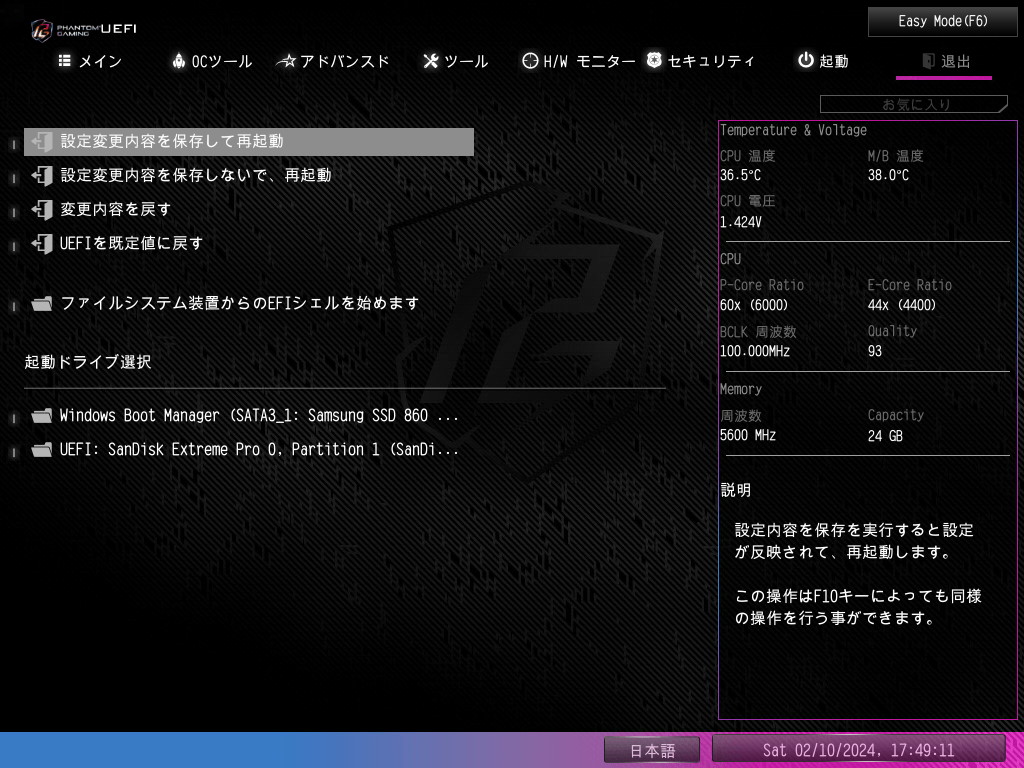Switch to the セキュリティ tab

[x=700, y=61]
